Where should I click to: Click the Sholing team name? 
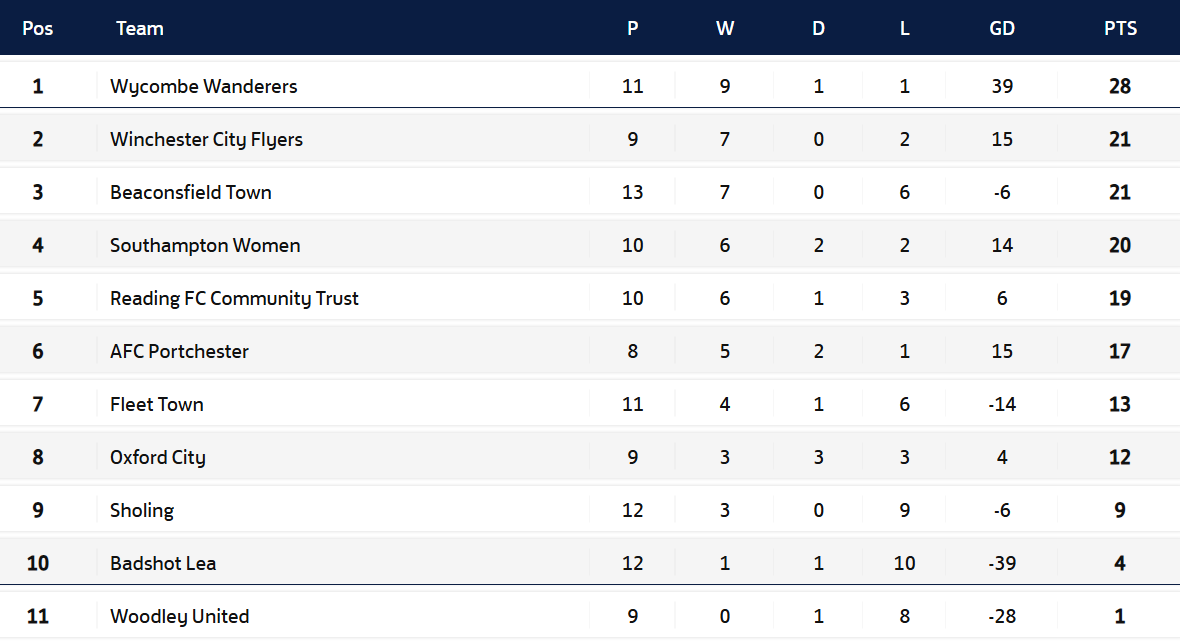(x=142, y=510)
